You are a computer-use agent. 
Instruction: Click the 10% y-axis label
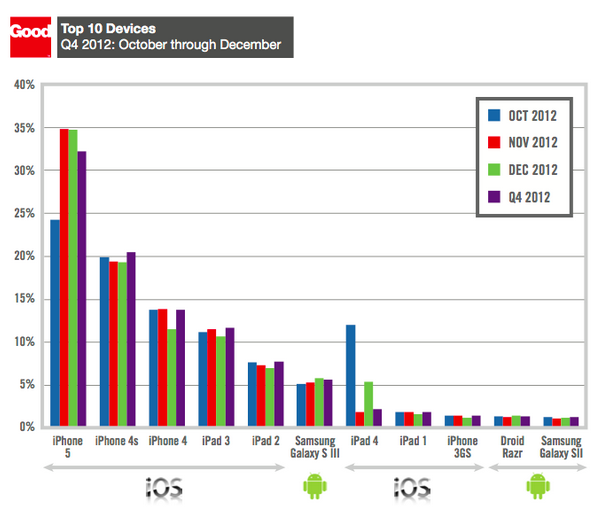point(24,342)
